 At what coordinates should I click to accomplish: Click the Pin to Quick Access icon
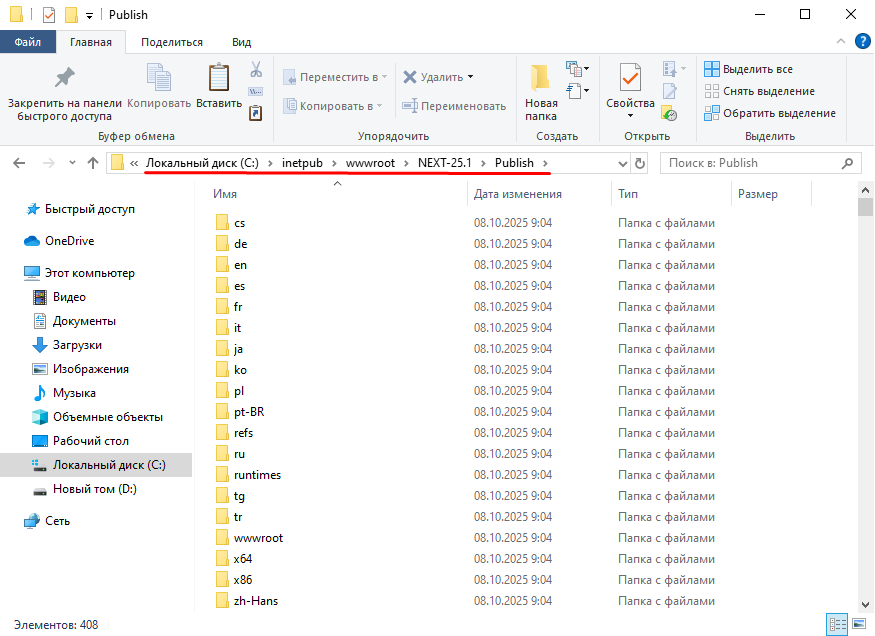(x=64, y=78)
